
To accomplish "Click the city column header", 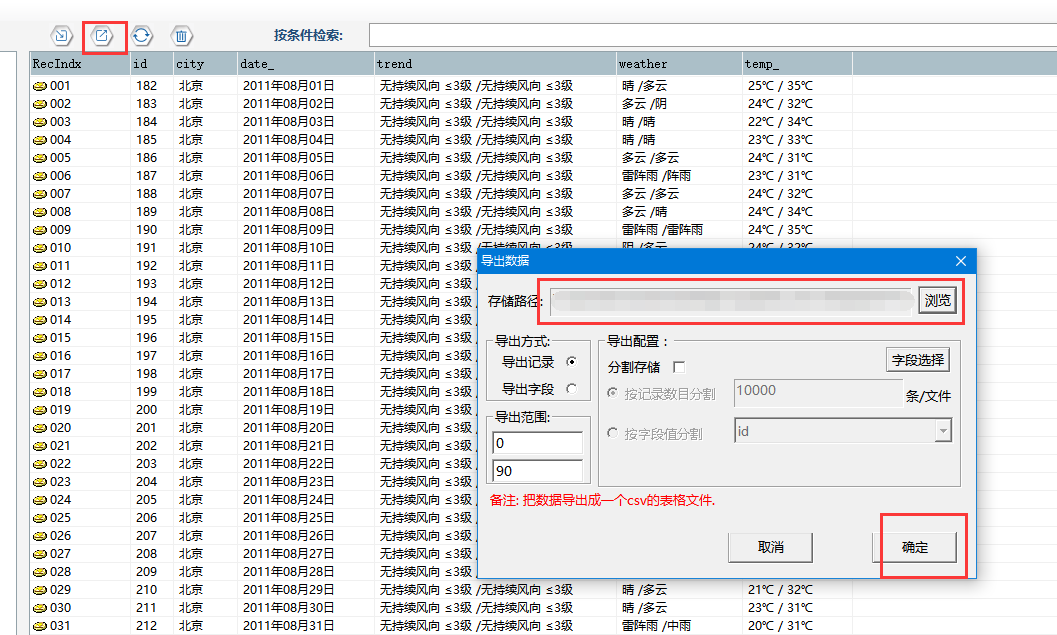I will pyautogui.click(x=203, y=64).
